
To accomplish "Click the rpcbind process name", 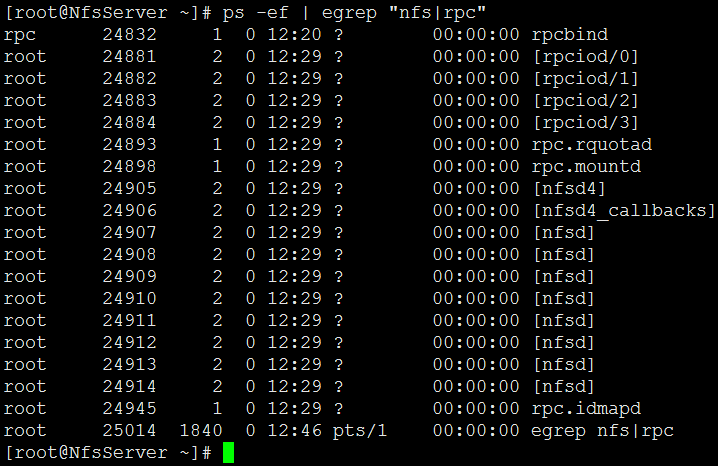I will pos(570,35).
